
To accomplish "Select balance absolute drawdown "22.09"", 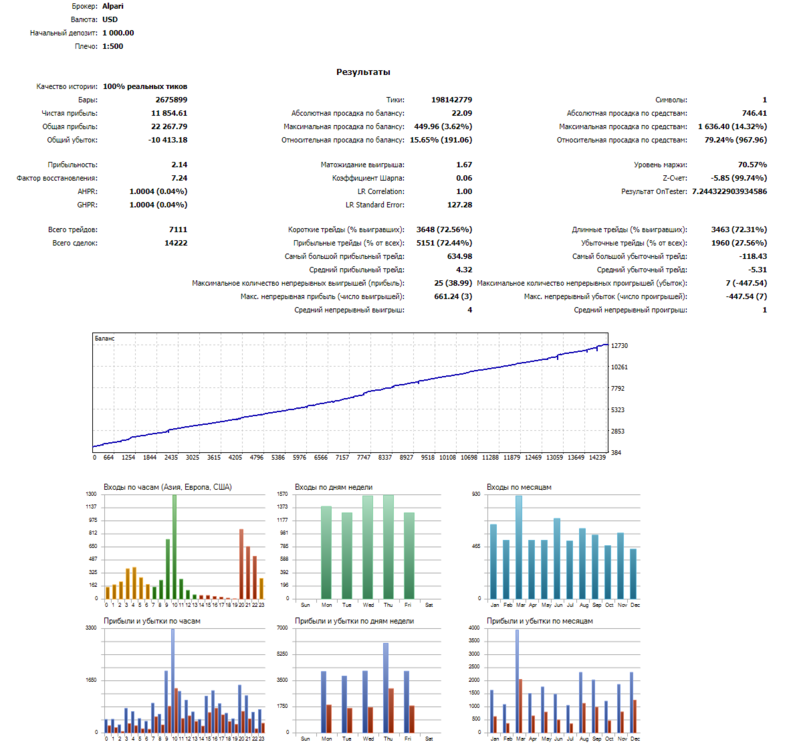I will [462, 113].
